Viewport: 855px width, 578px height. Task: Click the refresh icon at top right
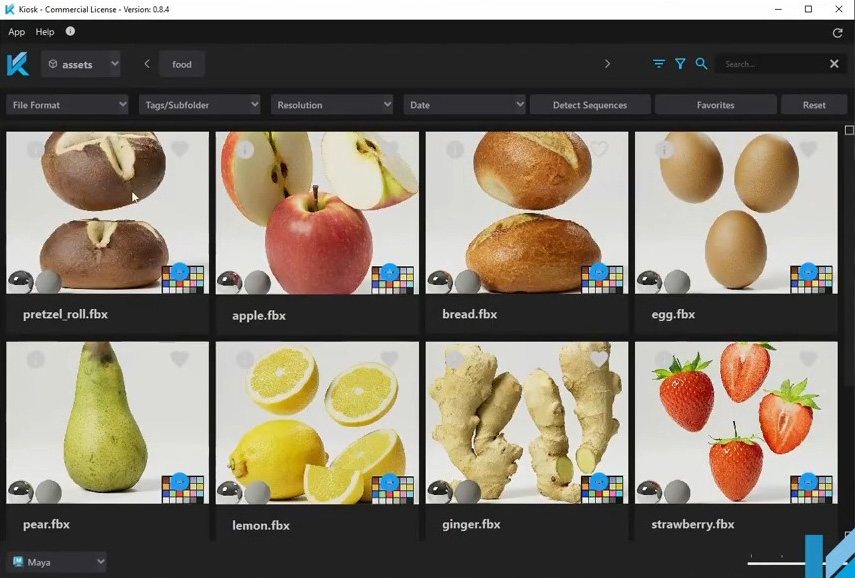tap(837, 33)
